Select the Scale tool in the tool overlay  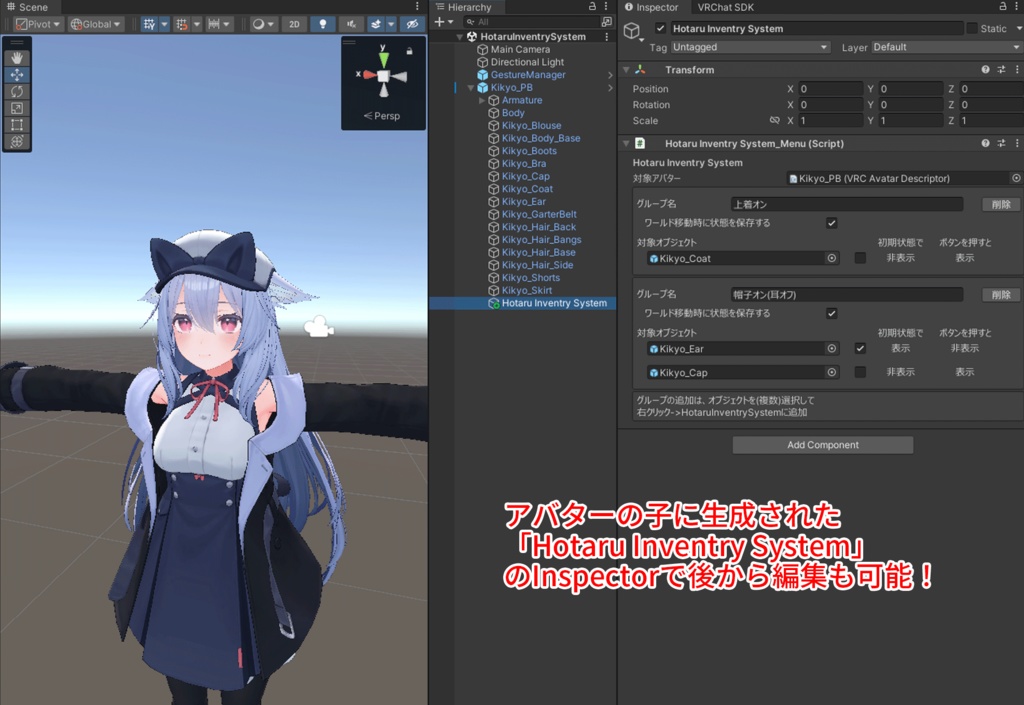click(x=17, y=108)
